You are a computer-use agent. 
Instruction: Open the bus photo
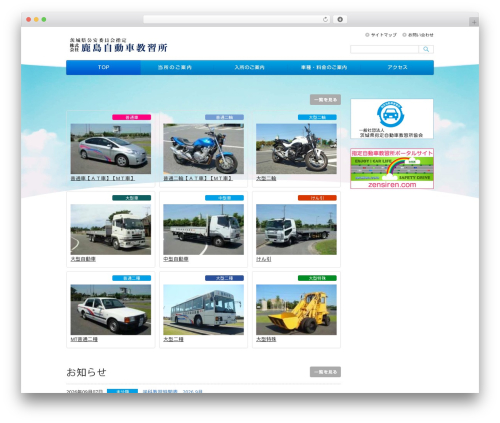(x=203, y=310)
